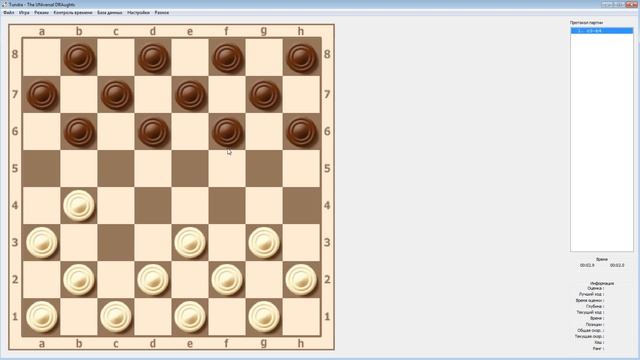Open the Игра menu
The image size is (640, 360).
coord(24,13)
